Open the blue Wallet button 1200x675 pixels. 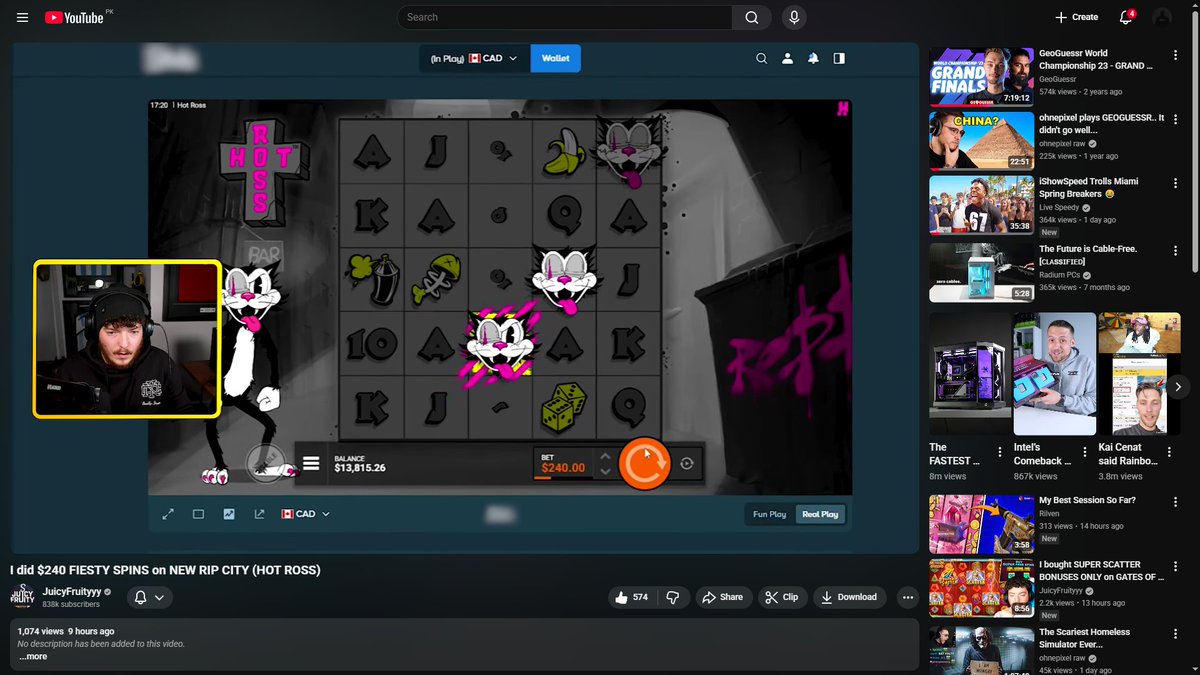[x=555, y=58]
